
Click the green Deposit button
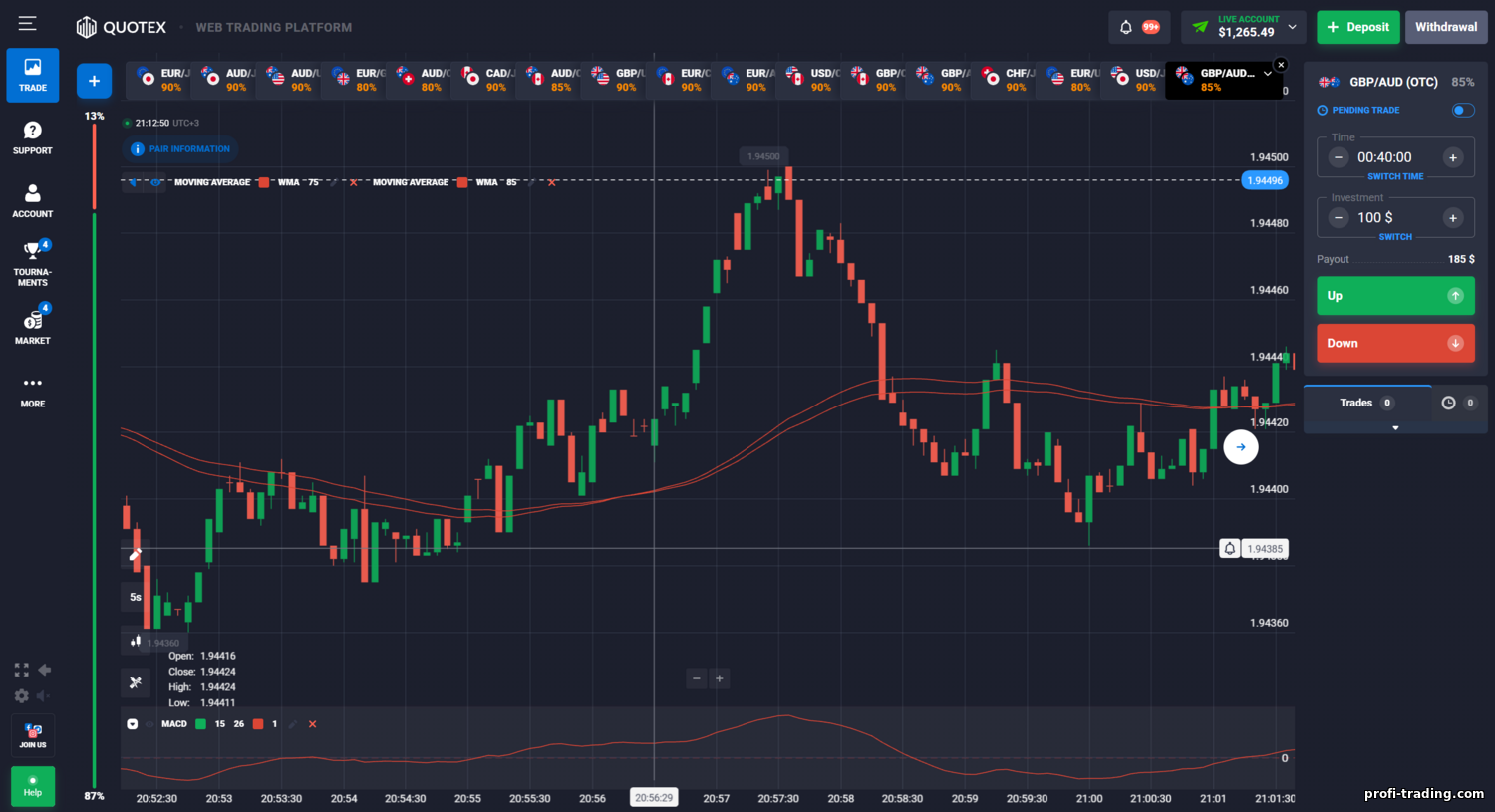point(1358,27)
